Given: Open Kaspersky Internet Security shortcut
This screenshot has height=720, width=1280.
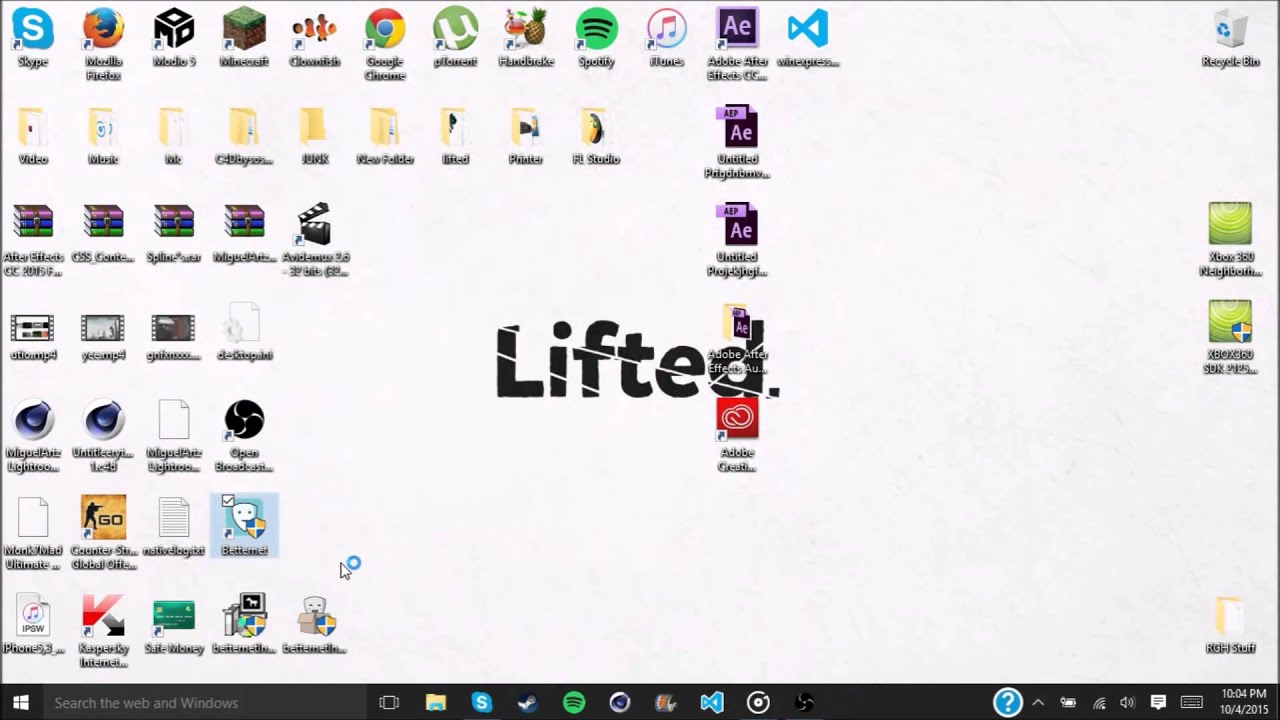Looking at the screenshot, I should pyautogui.click(x=103, y=632).
